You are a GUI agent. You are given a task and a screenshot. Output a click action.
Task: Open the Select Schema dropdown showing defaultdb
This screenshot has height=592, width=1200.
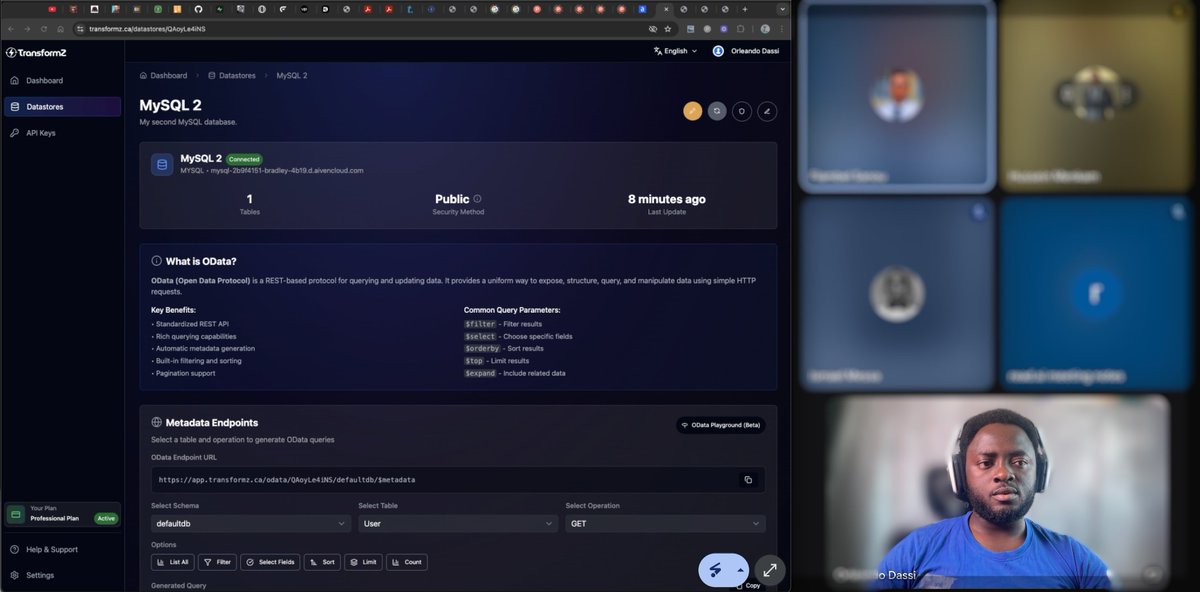pyautogui.click(x=250, y=523)
